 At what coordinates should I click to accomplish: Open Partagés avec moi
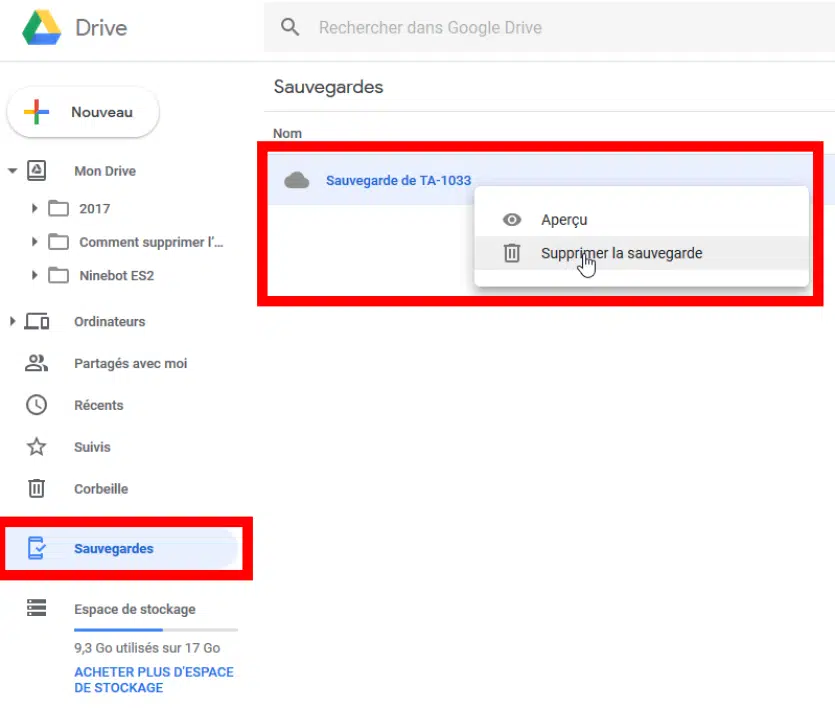(130, 364)
